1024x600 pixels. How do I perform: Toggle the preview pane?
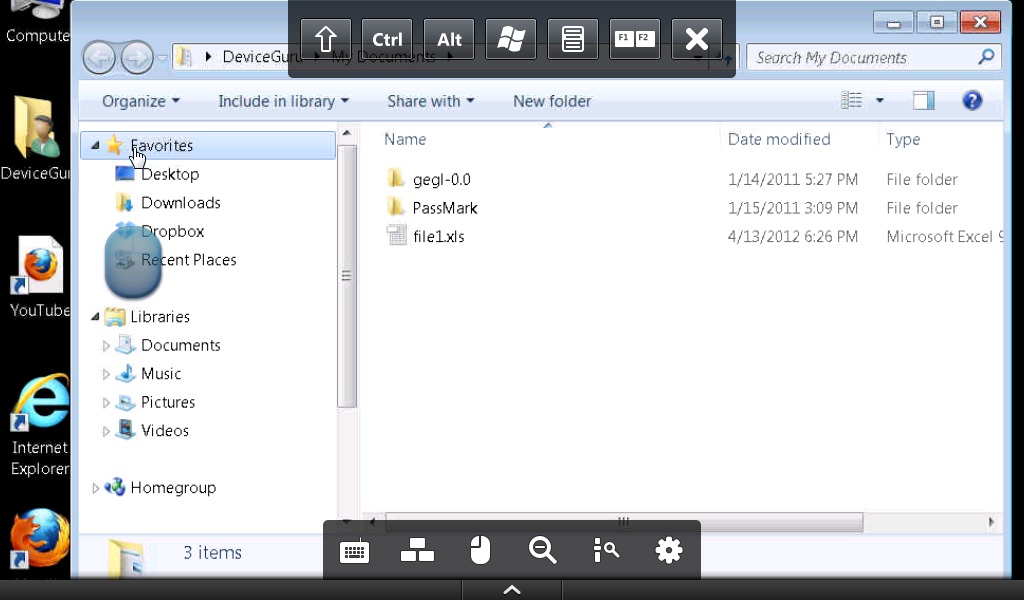click(x=923, y=101)
